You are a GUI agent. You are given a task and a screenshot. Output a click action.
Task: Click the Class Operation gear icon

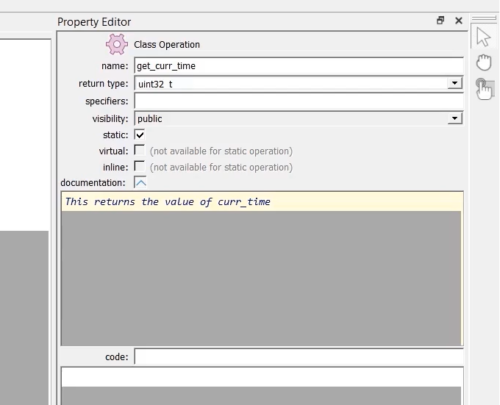(117, 44)
